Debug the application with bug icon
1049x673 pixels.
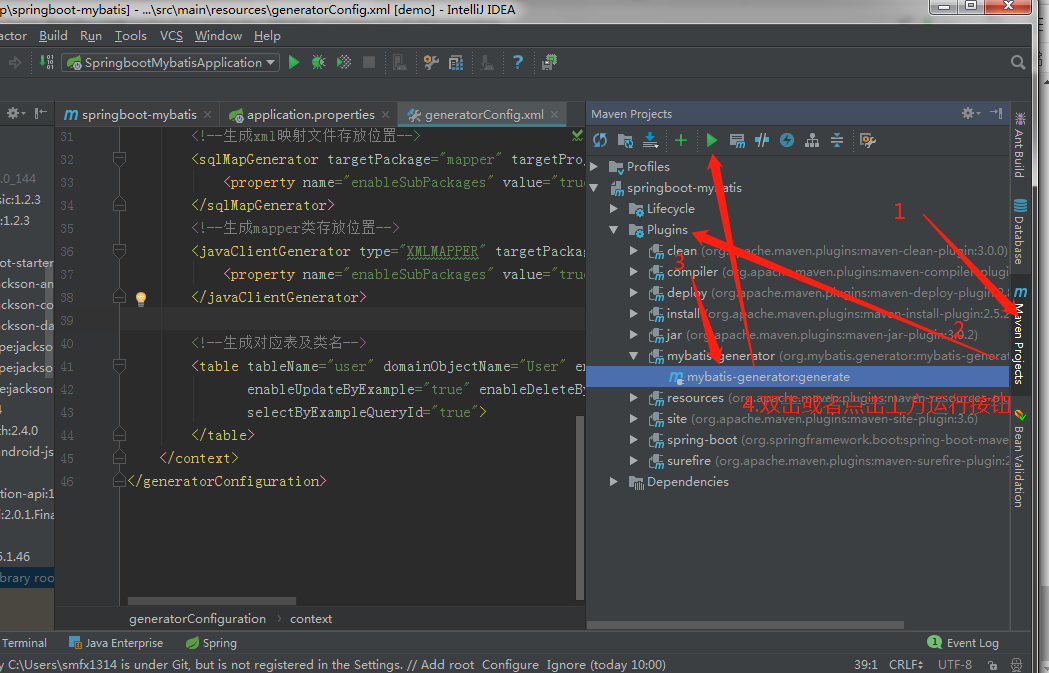pyautogui.click(x=318, y=62)
